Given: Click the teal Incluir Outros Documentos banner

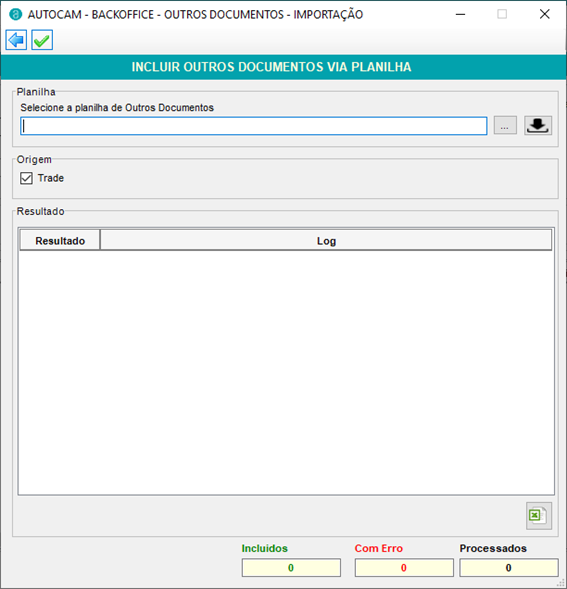Looking at the screenshot, I should click(283, 67).
